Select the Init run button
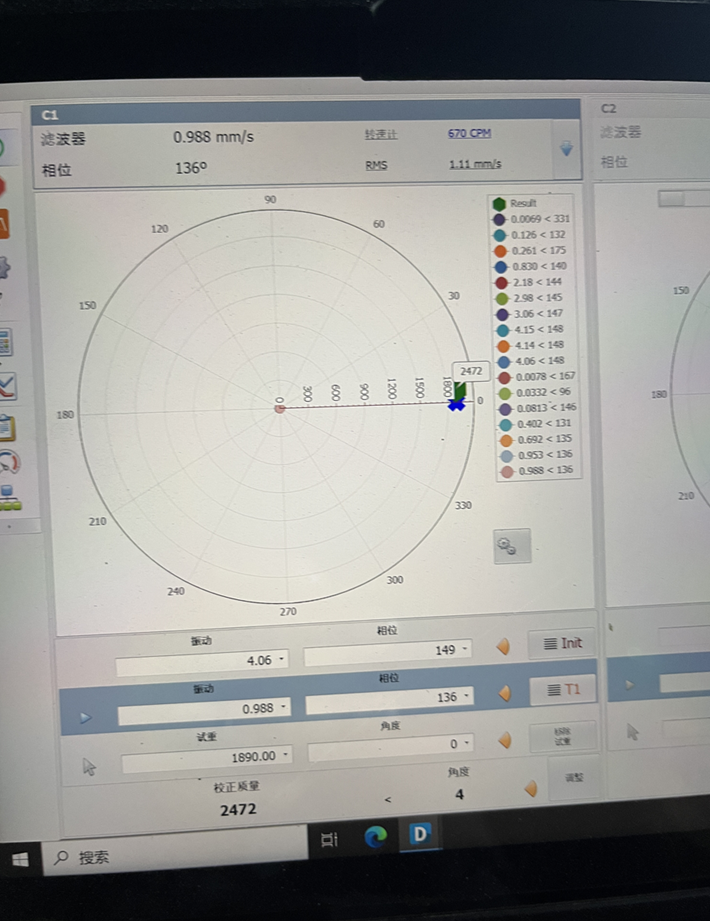This screenshot has width=710, height=921. click(x=562, y=644)
